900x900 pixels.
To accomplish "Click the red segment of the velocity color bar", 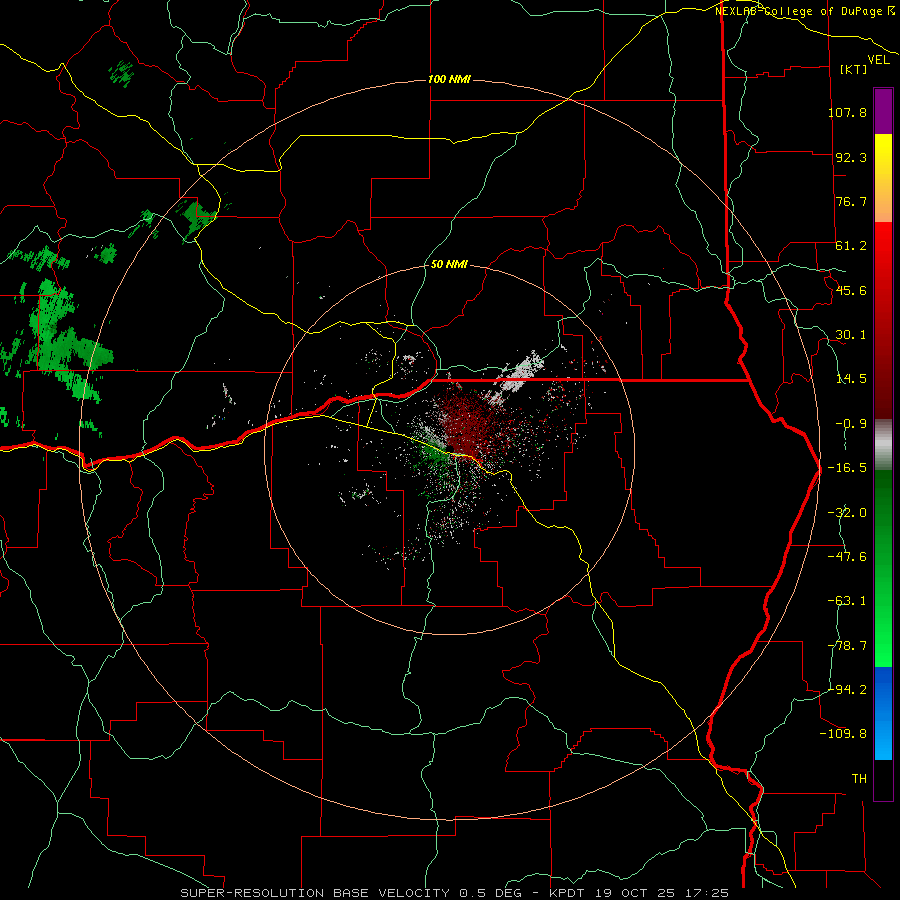I will [883, 320].
